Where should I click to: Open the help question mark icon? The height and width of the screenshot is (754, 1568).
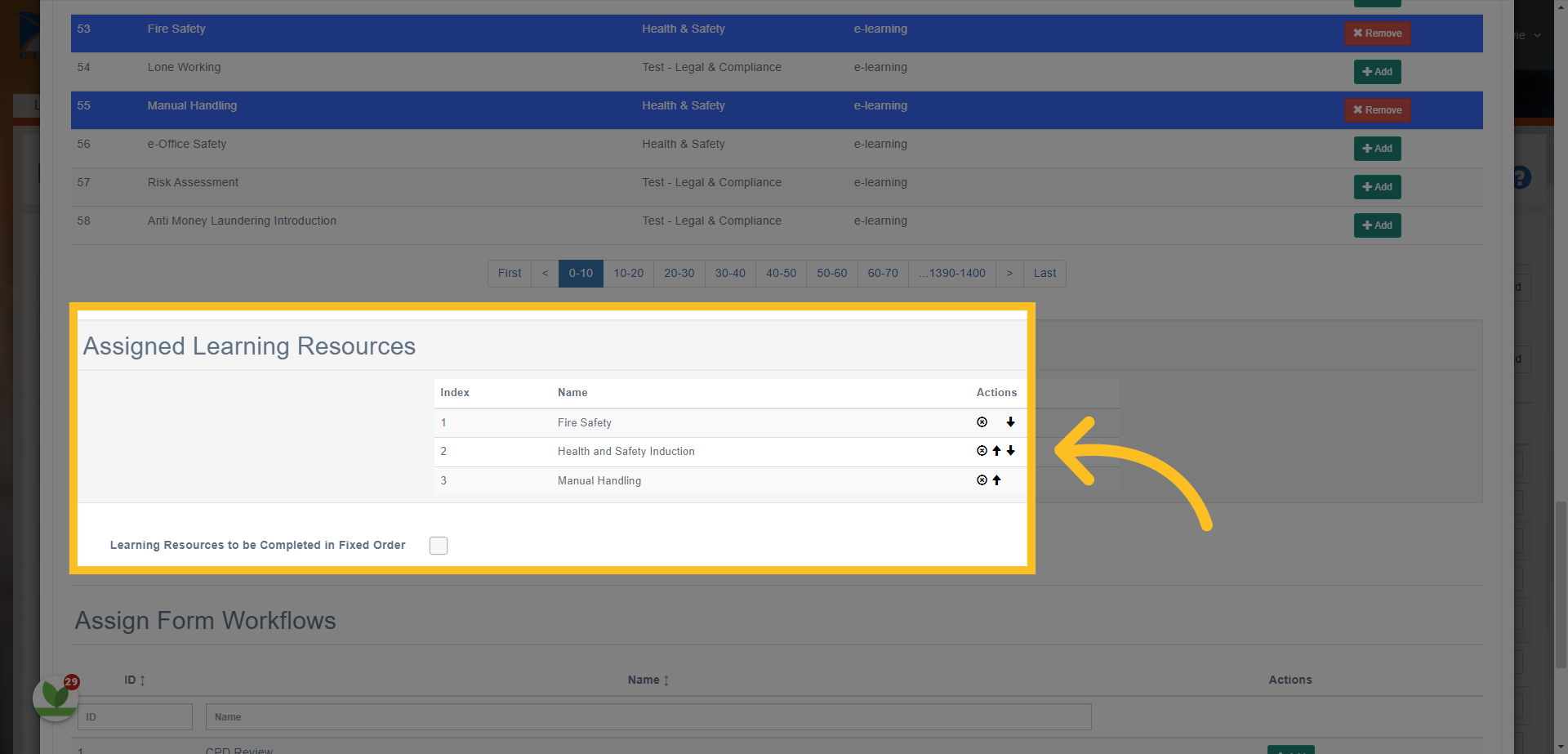click(1521, 177)
